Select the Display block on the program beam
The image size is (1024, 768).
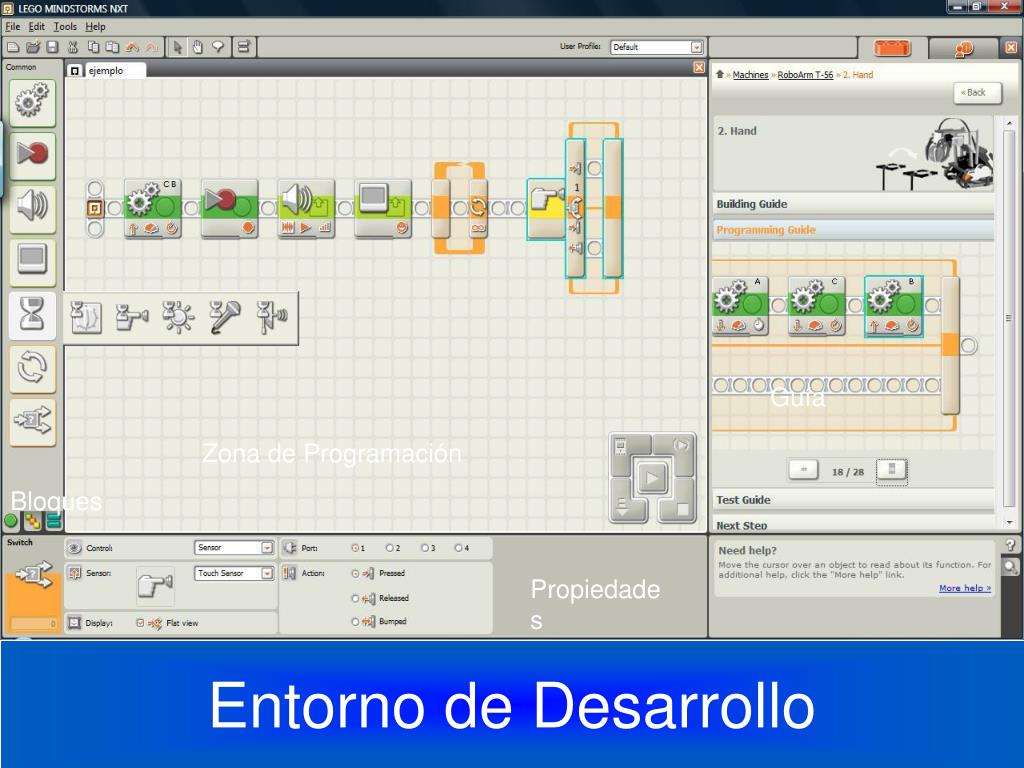pyautogui.click(x=383, y=208)
